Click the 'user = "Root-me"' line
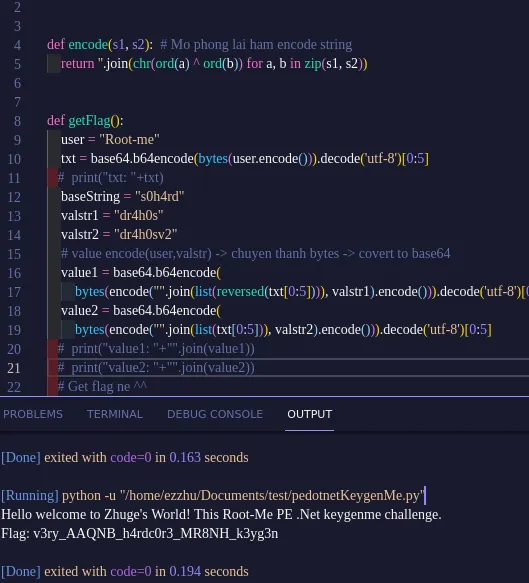 click(110, 139)
